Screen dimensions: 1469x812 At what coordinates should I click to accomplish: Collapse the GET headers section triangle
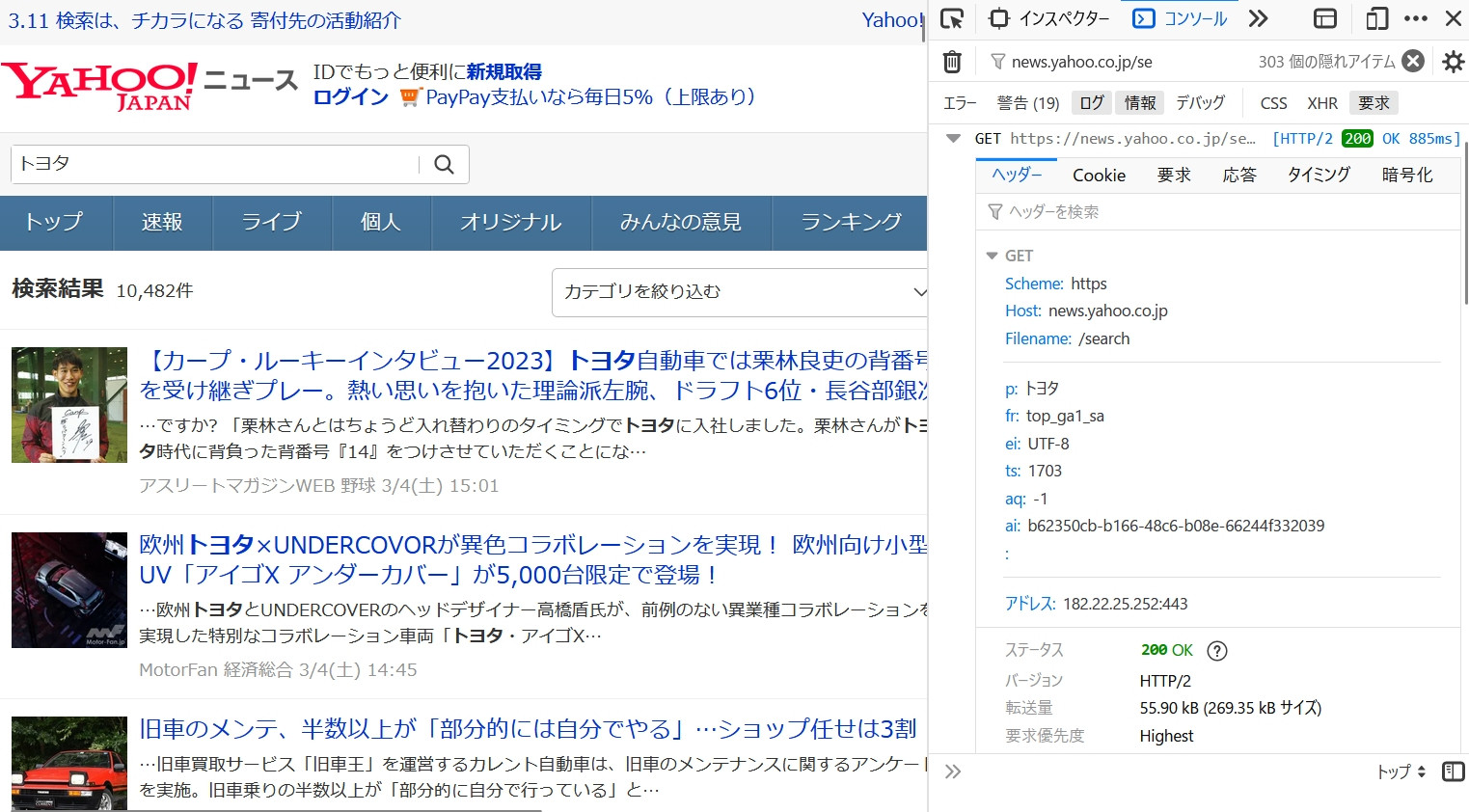pyautogui.click(x=992, y=256)
